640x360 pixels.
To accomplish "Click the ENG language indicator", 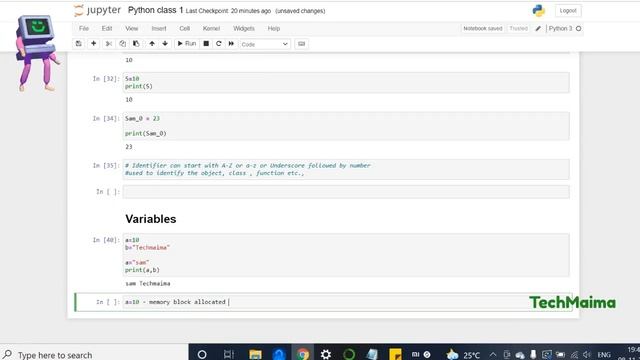I will [x=604, y=355].
